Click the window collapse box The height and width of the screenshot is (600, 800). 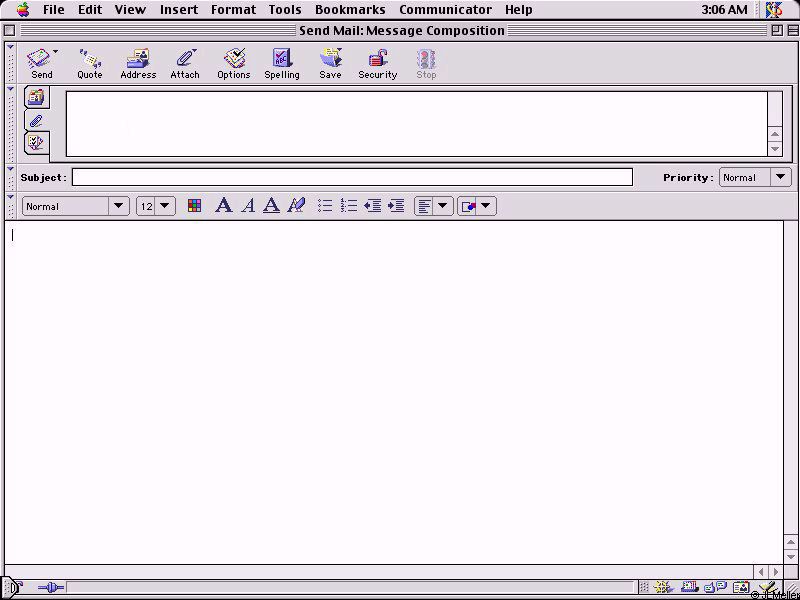(x=792, y=31)
